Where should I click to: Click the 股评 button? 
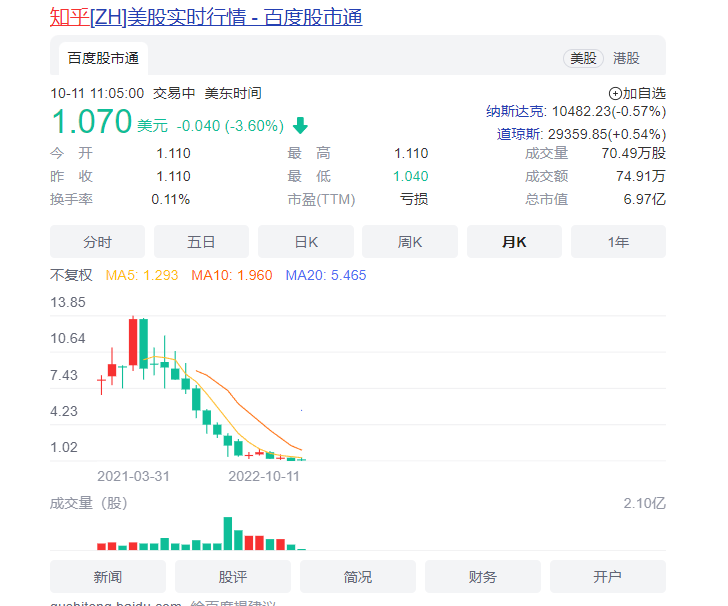point(233,576)
